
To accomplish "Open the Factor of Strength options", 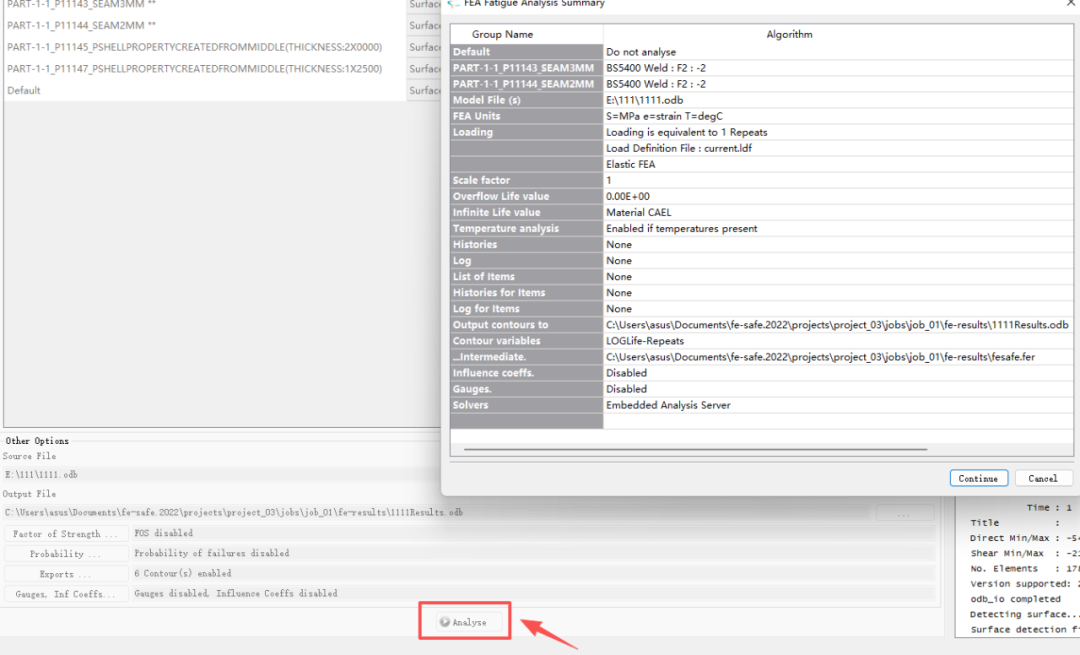I will 65,534.
